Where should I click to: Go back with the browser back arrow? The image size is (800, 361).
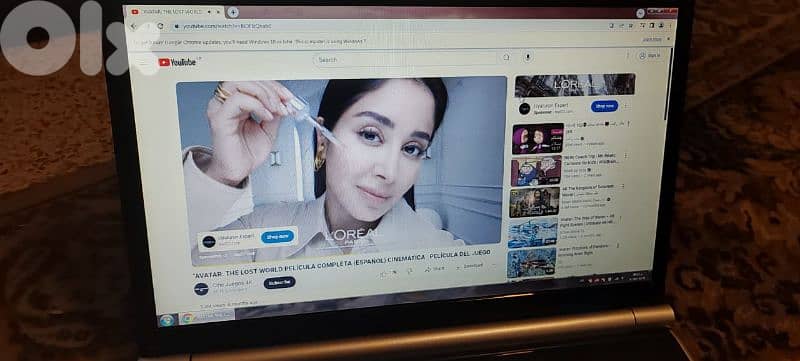[x=135, y=26]
